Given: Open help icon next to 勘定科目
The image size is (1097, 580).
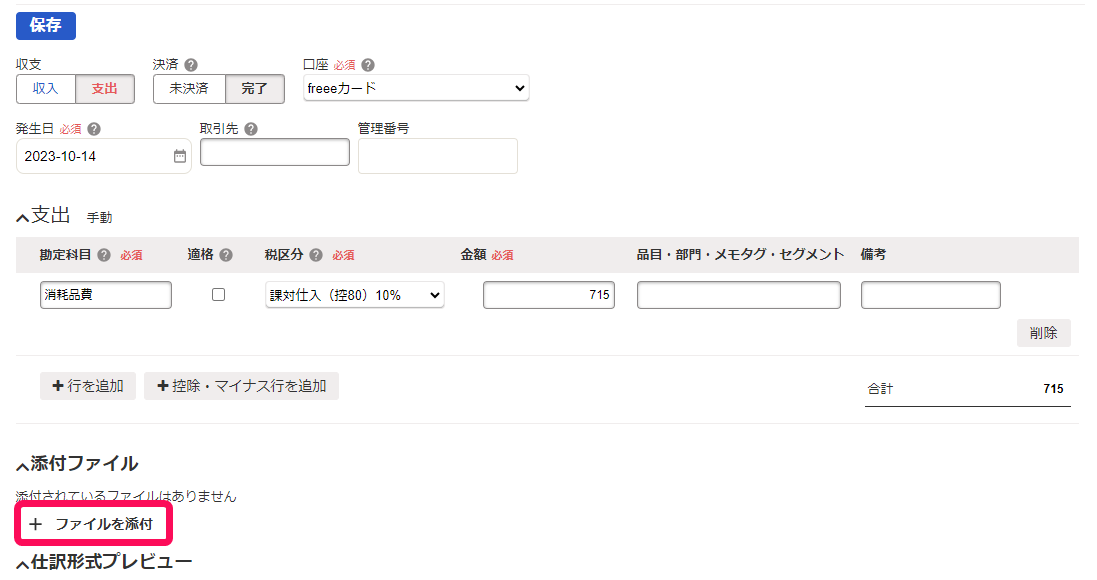Looking at the screenshot, I should pyautogui.click(x=104, y=255).
